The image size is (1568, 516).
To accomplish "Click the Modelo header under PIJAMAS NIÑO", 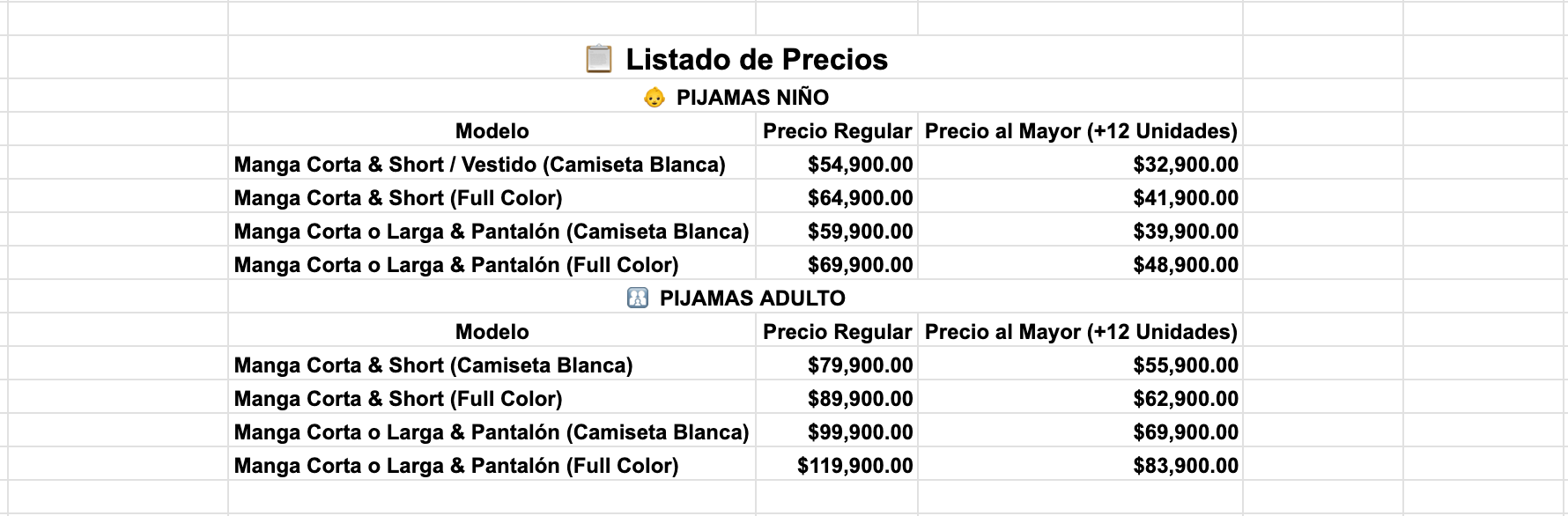I will click(x=492, y=131).
